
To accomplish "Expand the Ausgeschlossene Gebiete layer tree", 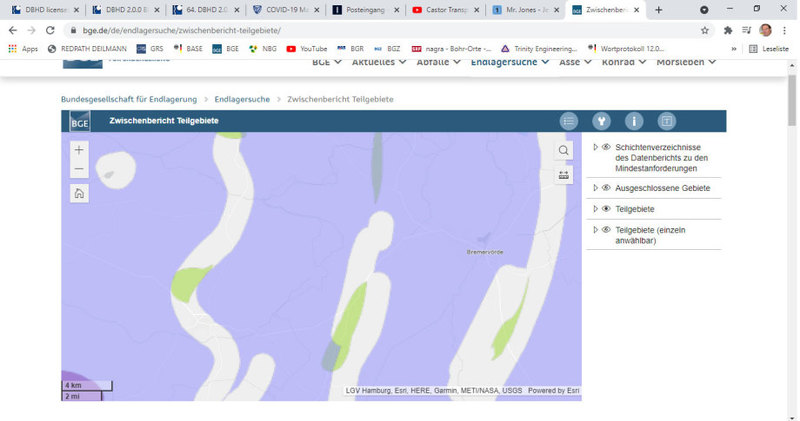I will 595,188.
